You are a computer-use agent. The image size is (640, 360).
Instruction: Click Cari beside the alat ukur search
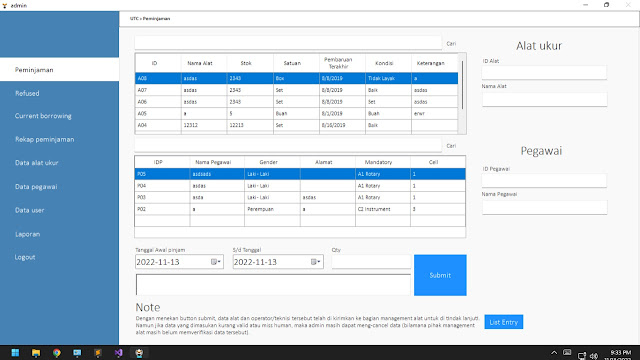451,44
